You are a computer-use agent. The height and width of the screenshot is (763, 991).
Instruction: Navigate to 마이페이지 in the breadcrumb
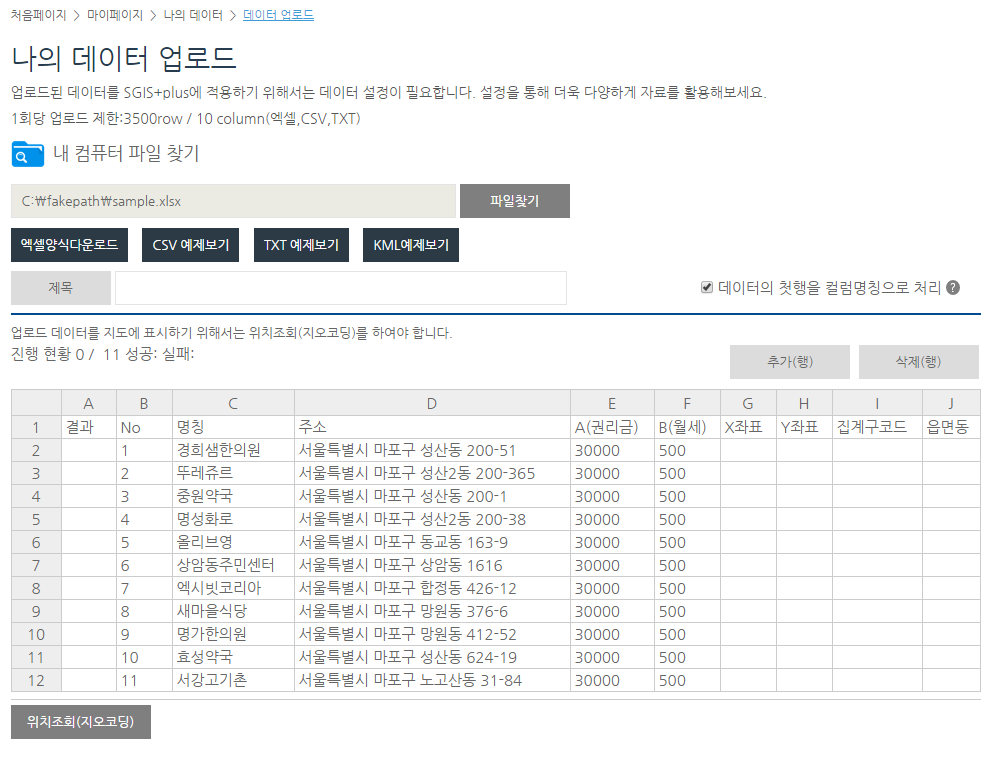[112, 15]
